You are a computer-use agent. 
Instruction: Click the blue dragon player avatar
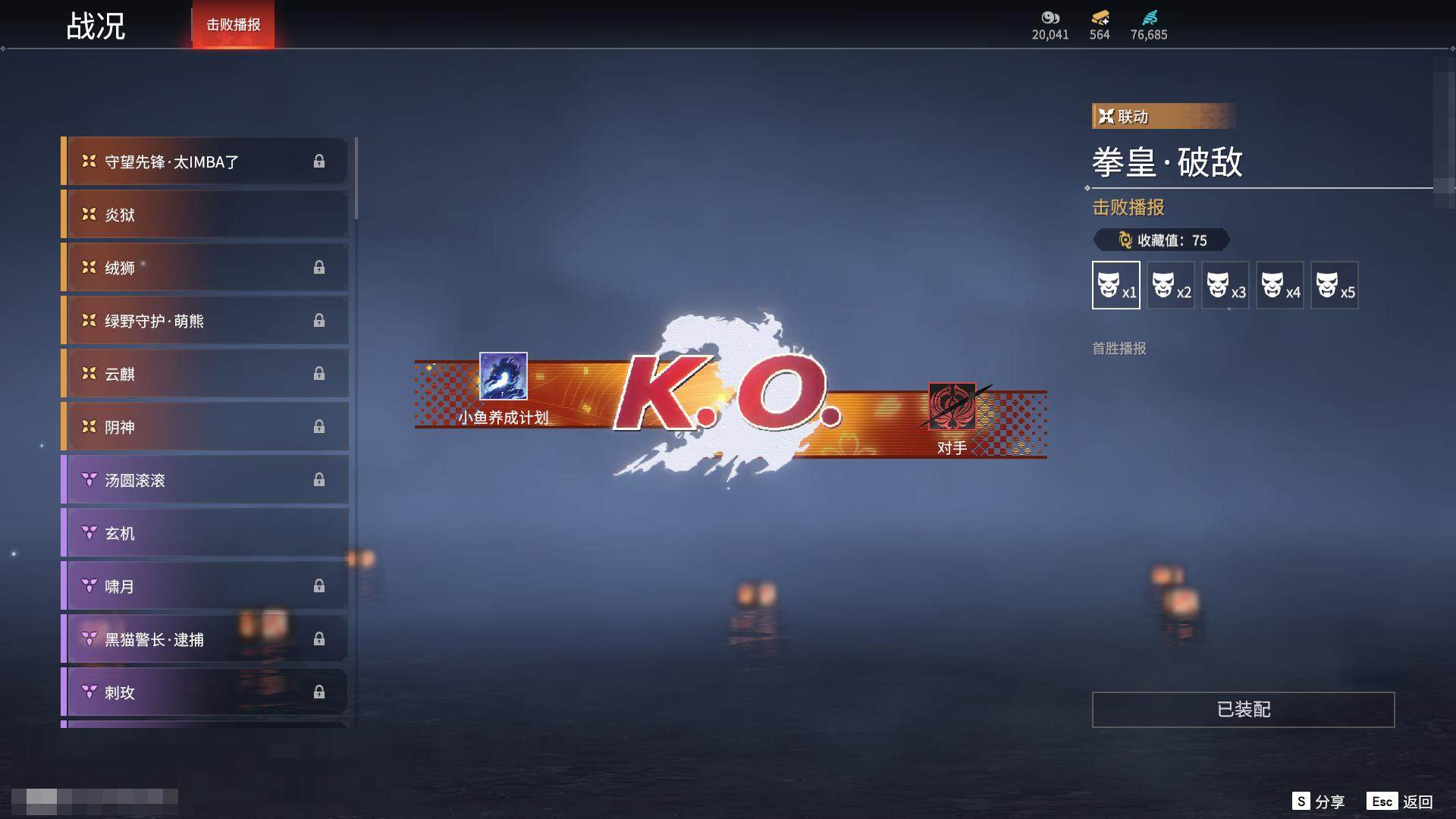[x=503, y=376]
